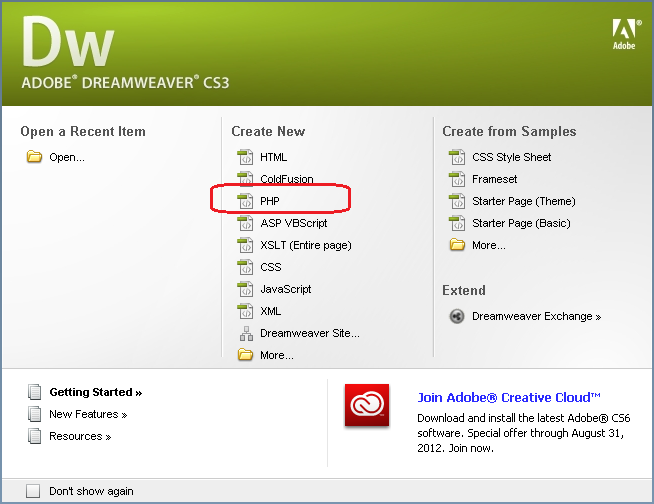The width and height of the screenshot is (654, 504).
Task: Select the Dreamweaver Site... link
Action: [x=310, y=333]
